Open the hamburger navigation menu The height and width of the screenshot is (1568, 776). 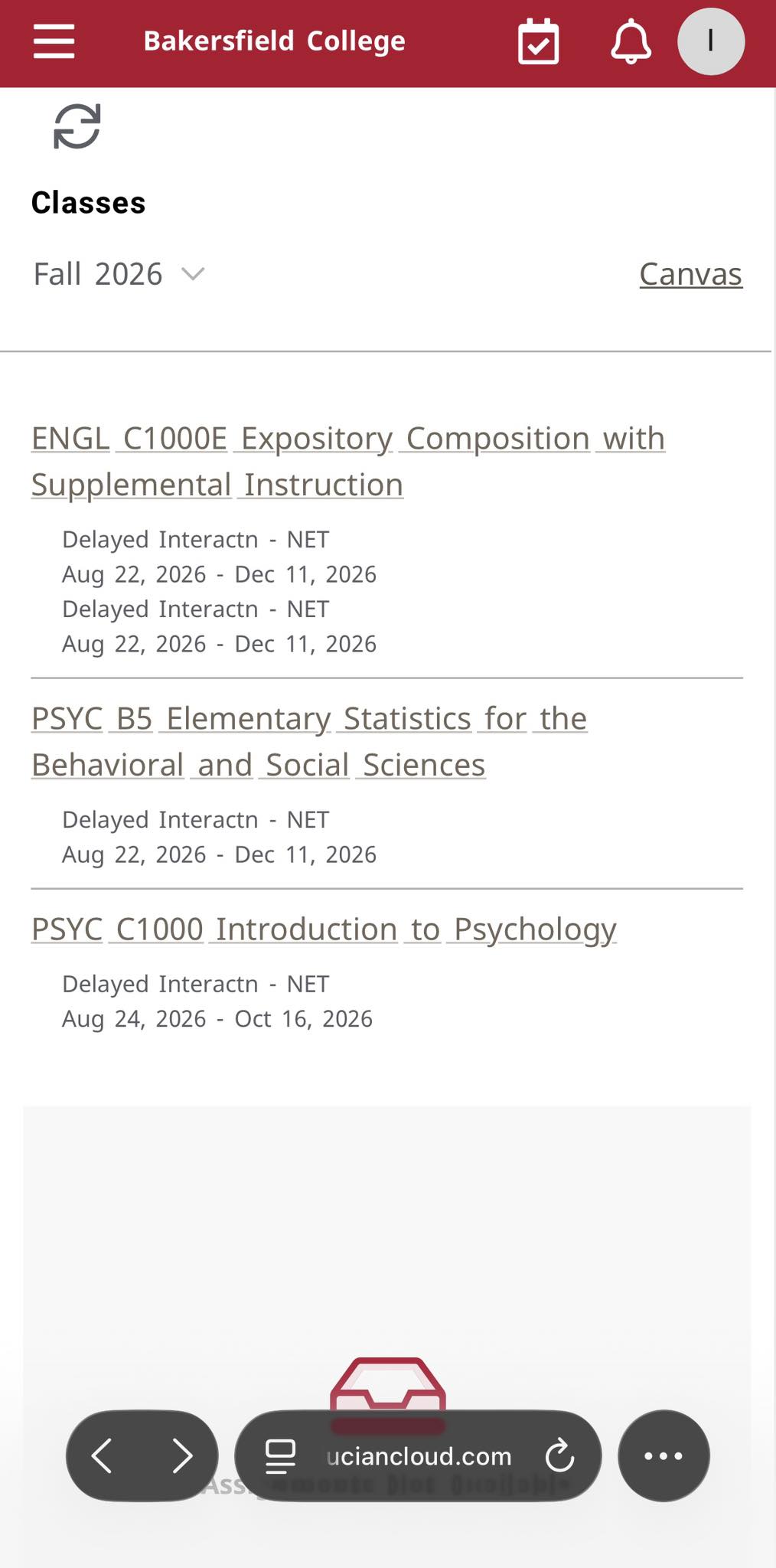coord(54,41)
